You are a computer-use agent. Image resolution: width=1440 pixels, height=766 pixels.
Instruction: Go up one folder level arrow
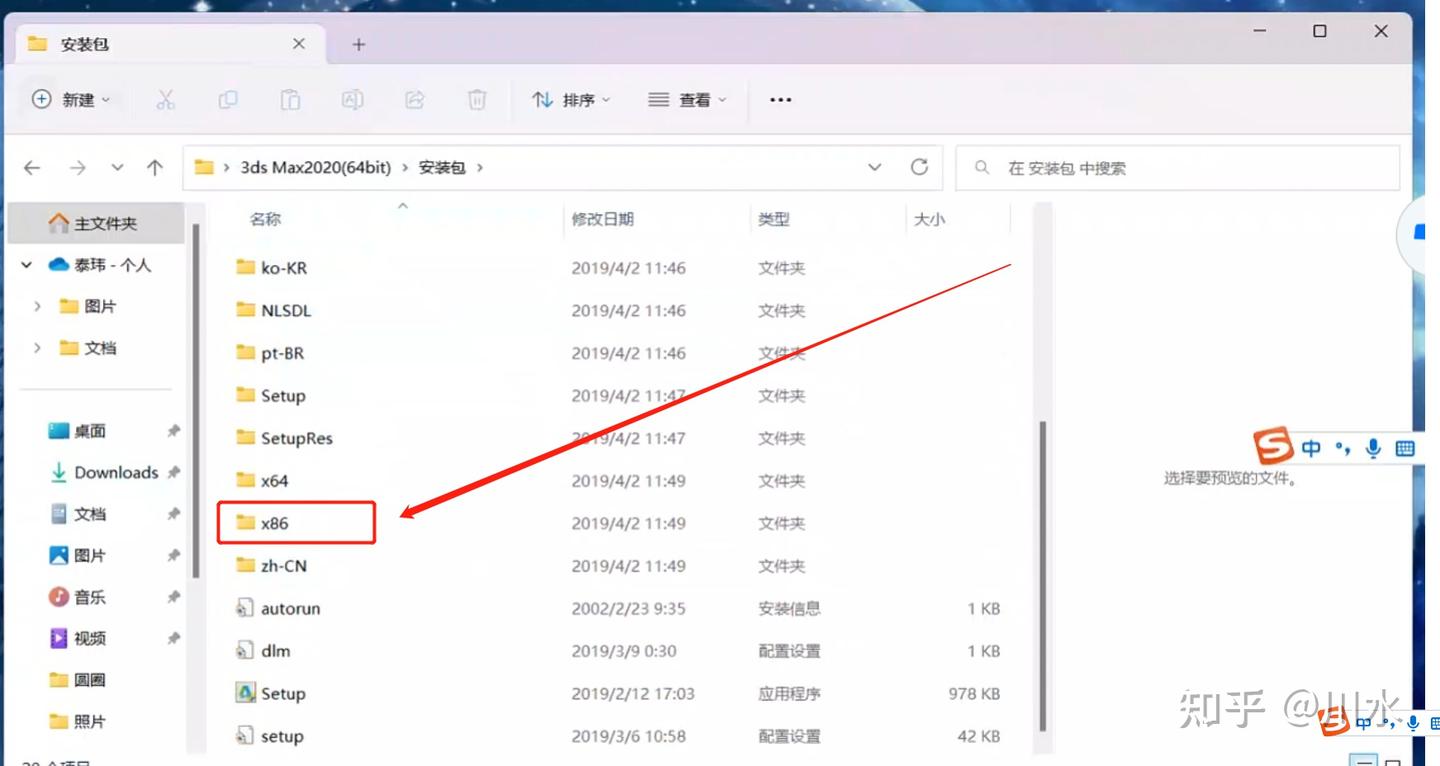click(155, 168)
